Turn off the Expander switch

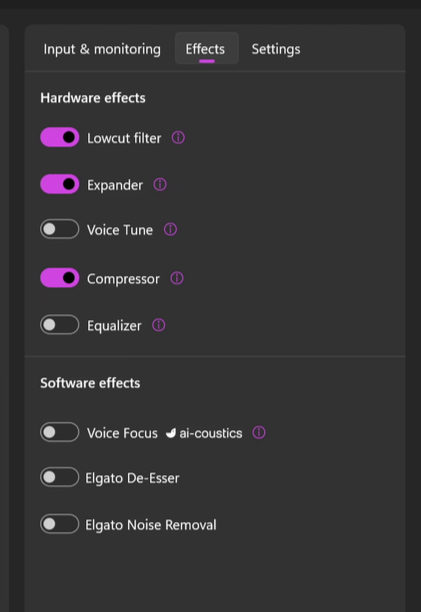[x=60, y=184]
